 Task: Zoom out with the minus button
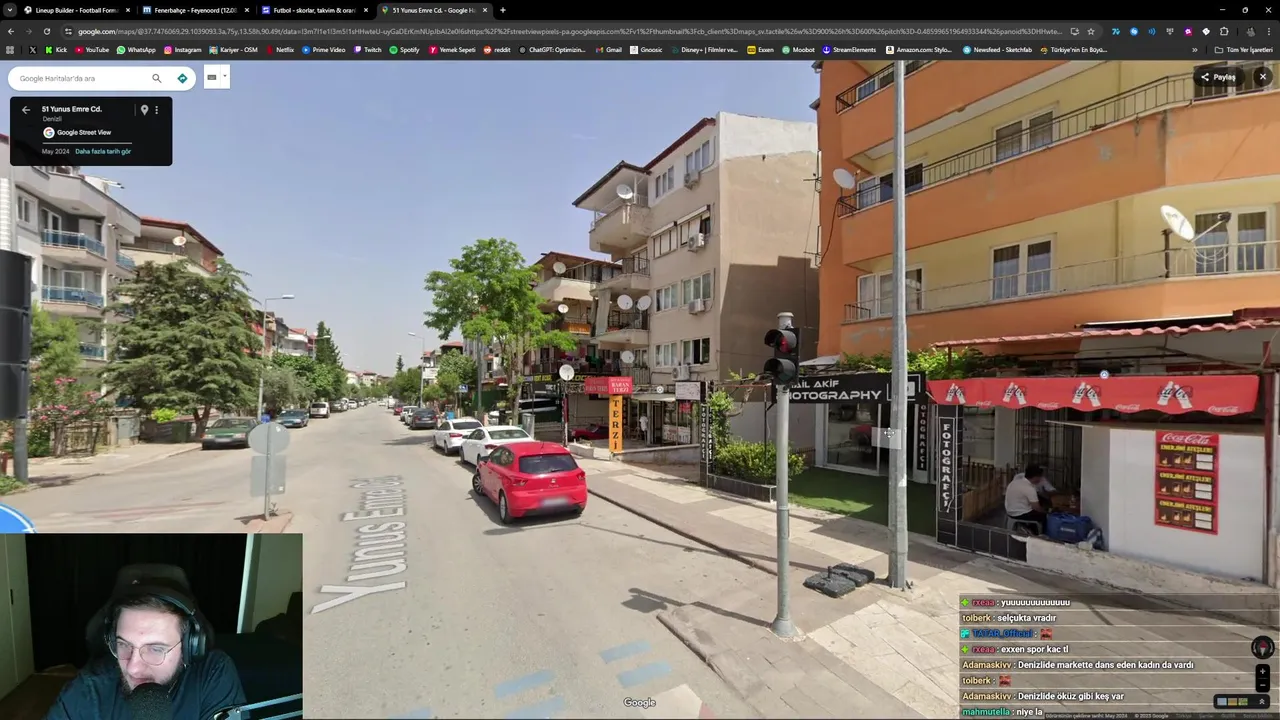(x=1262, y=686)
